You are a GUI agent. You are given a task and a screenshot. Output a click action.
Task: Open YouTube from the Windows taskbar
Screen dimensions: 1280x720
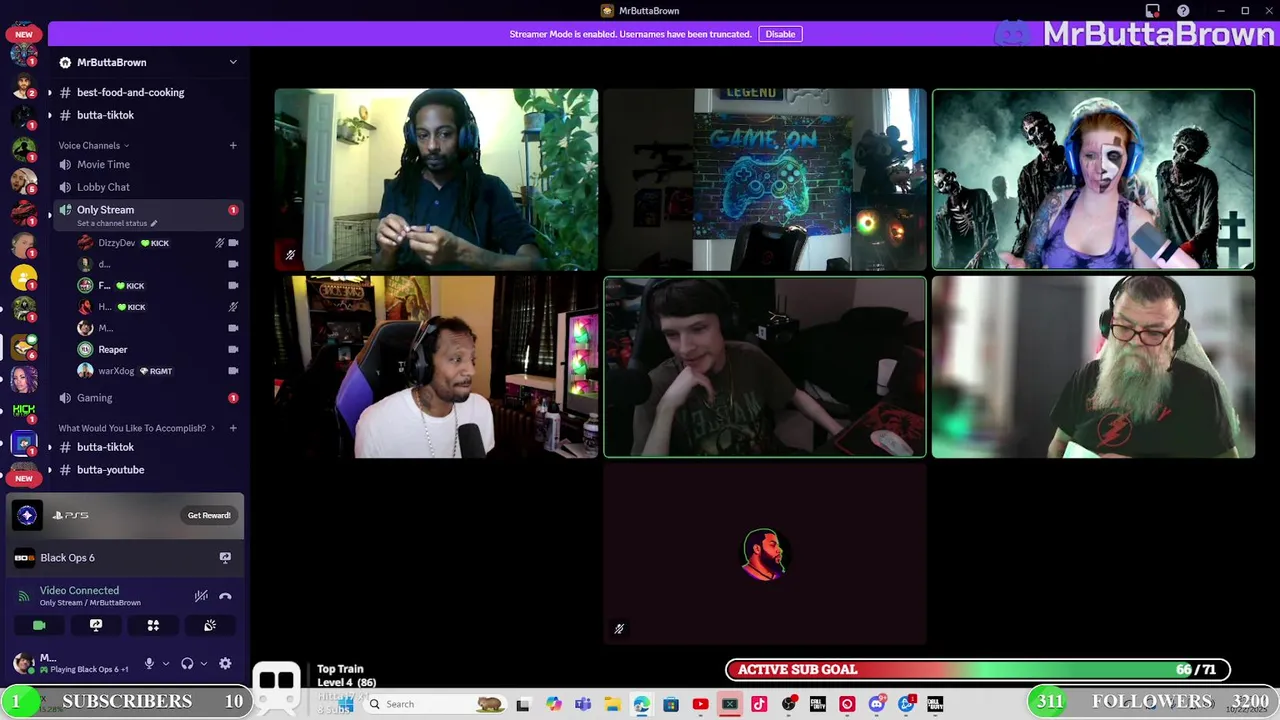[x=700, y=704]
